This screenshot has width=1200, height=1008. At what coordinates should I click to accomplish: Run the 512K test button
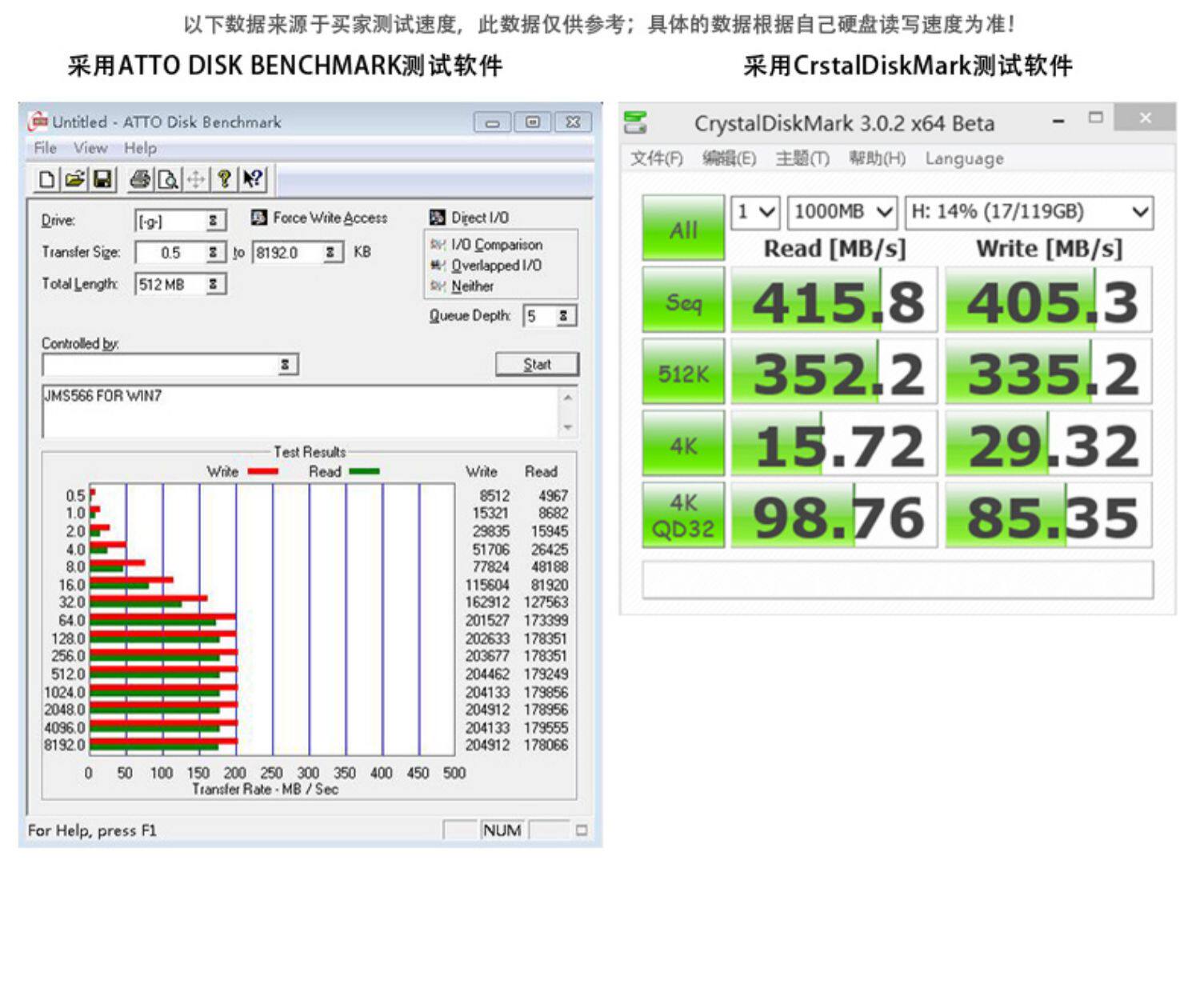(x=683, y=372)
